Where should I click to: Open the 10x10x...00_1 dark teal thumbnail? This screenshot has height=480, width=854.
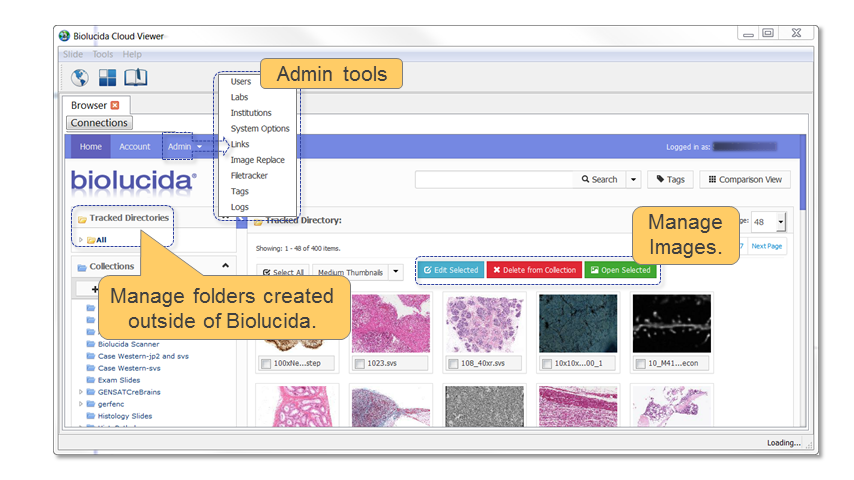coord(578,324)
